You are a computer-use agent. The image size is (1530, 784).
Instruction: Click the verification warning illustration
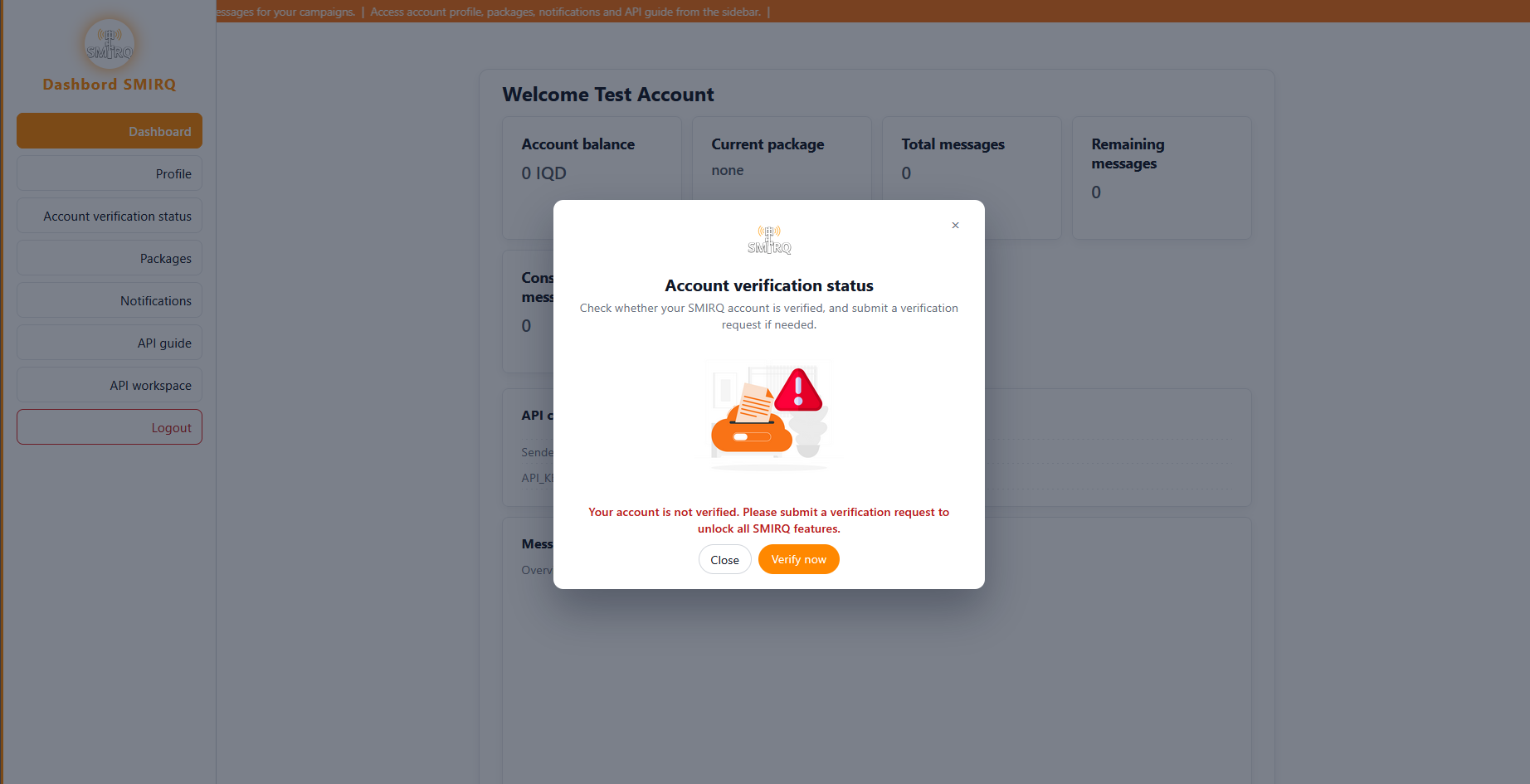tap(768, 414)
